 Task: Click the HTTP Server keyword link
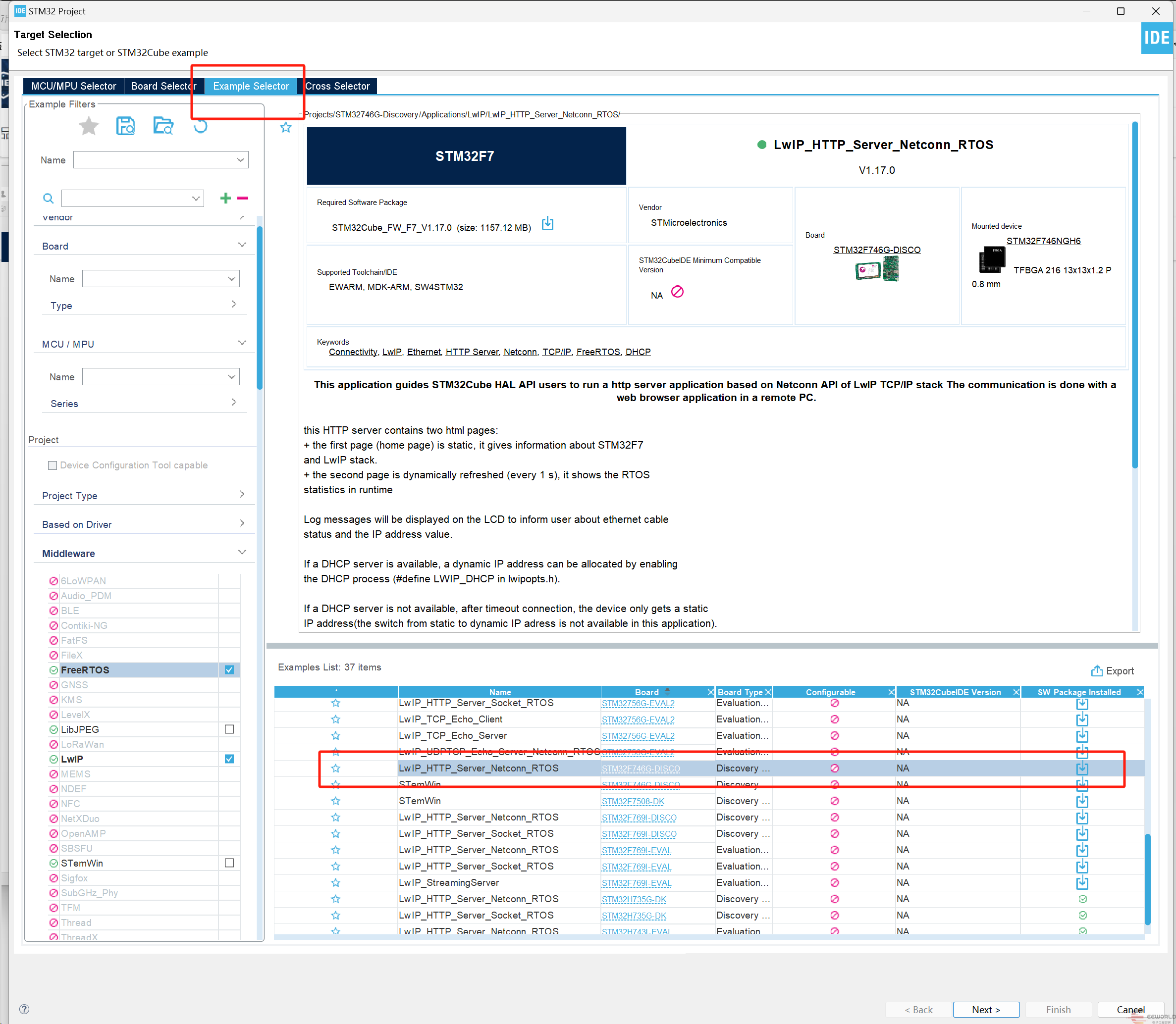[x=472, y=352]
